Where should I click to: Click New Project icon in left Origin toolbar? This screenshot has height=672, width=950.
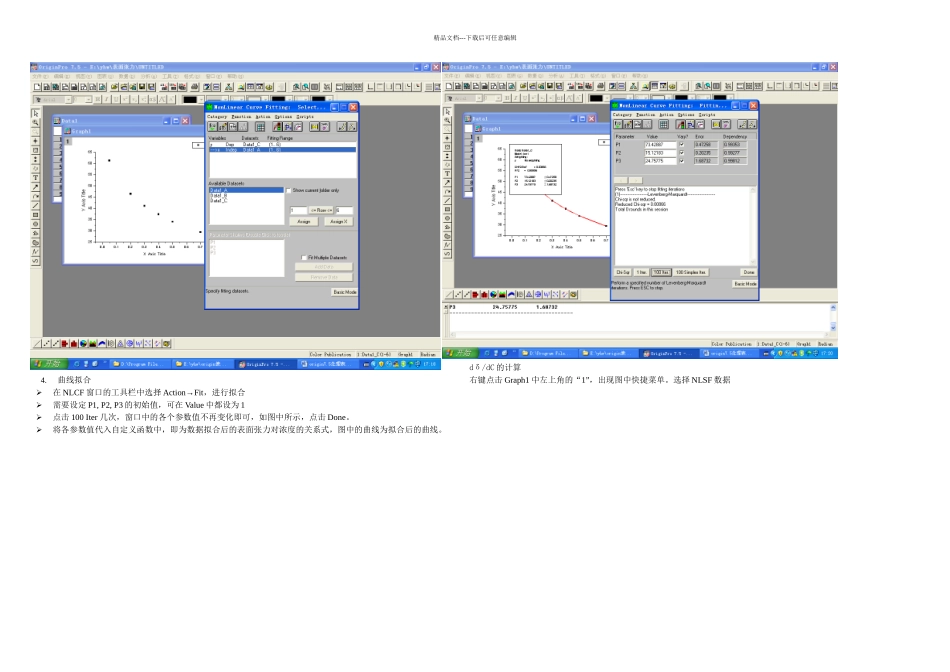click(x=37, y=87)
